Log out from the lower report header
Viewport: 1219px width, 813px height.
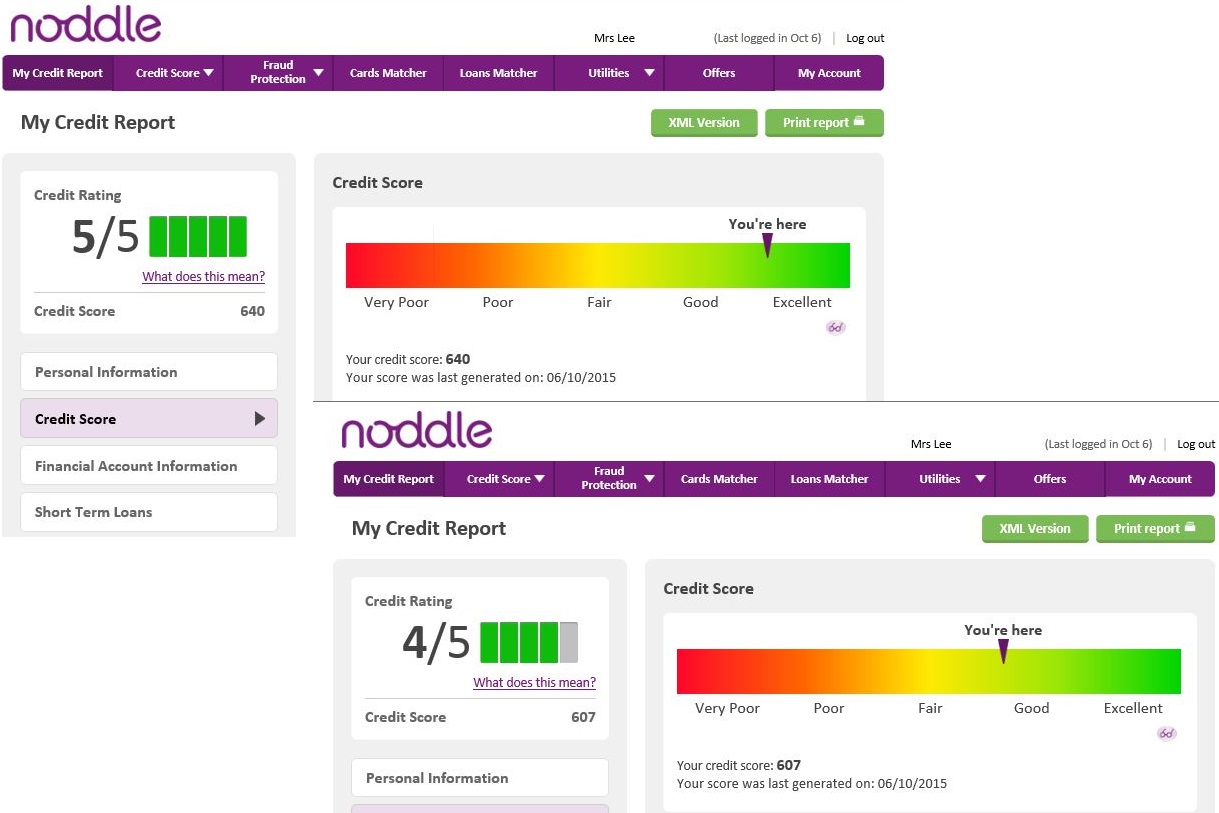click(x=1196, y=444)
